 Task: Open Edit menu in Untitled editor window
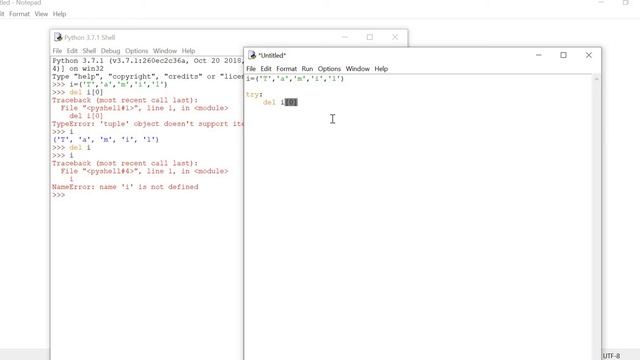266,69
